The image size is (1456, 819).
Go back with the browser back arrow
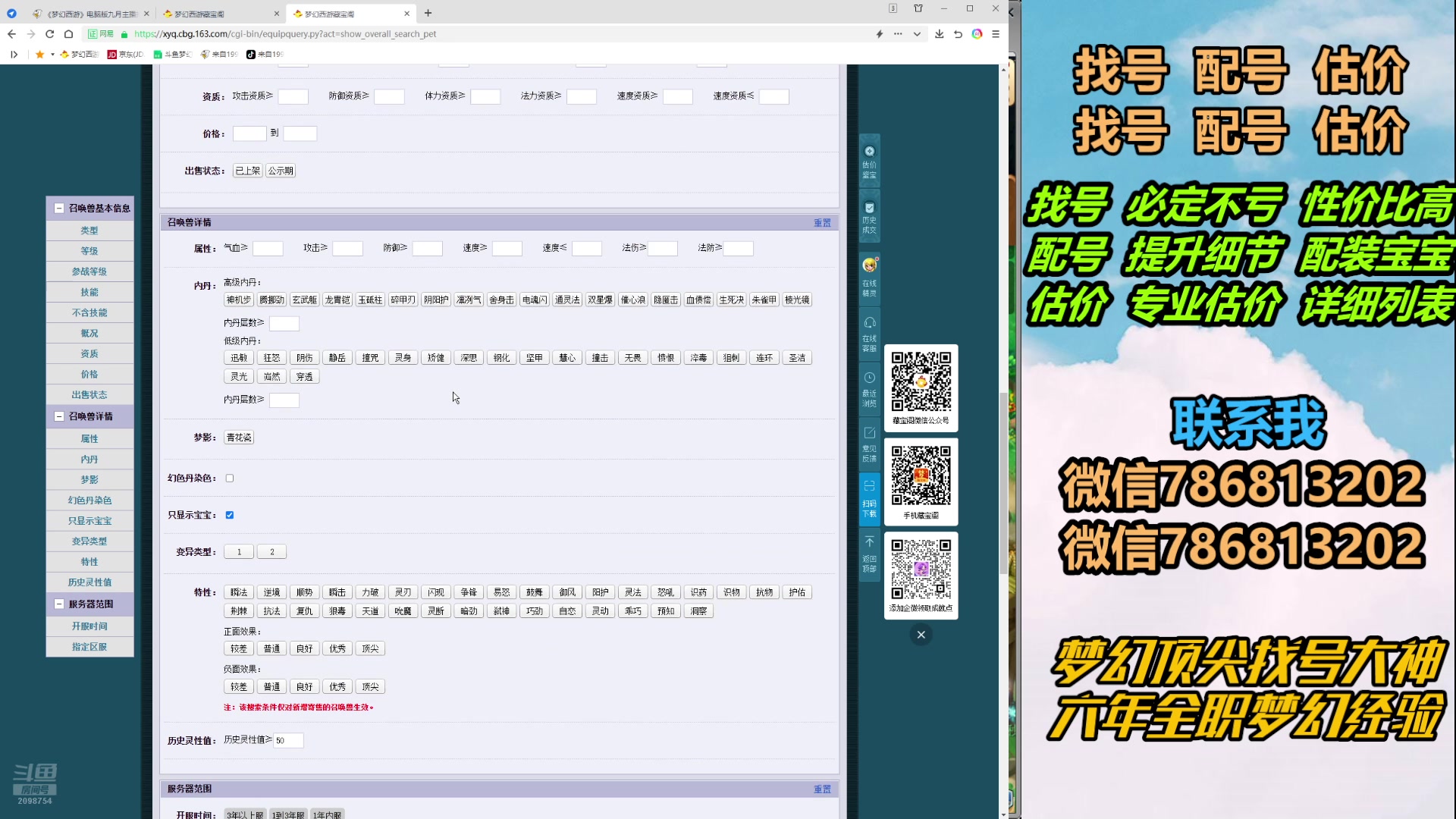(x=11, y=34)
